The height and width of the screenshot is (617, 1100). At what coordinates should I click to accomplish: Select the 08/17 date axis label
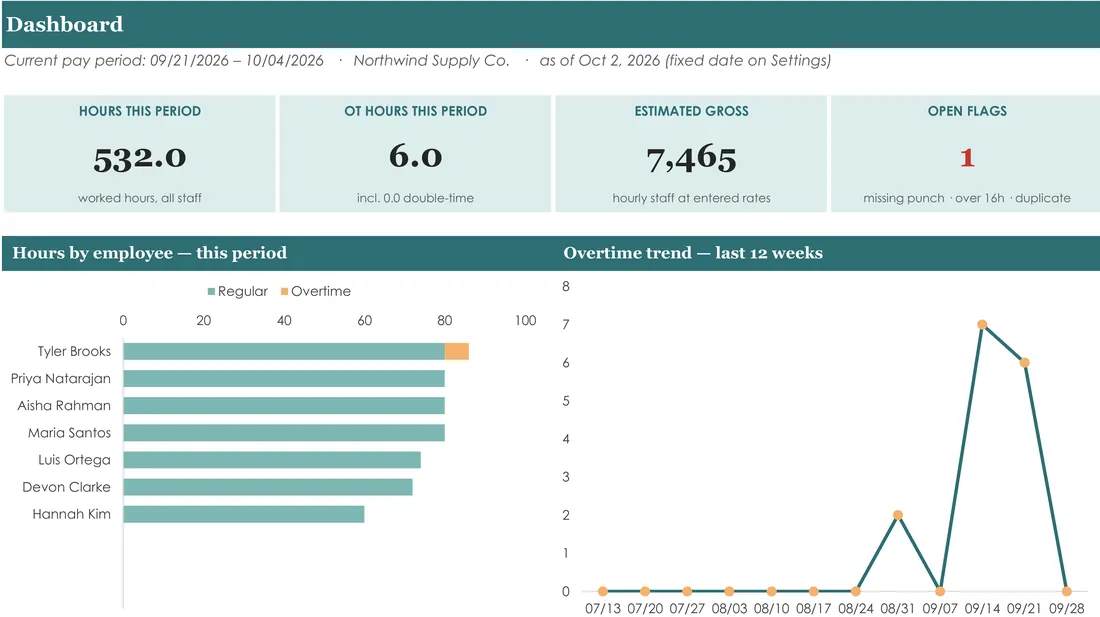(814, 609)
